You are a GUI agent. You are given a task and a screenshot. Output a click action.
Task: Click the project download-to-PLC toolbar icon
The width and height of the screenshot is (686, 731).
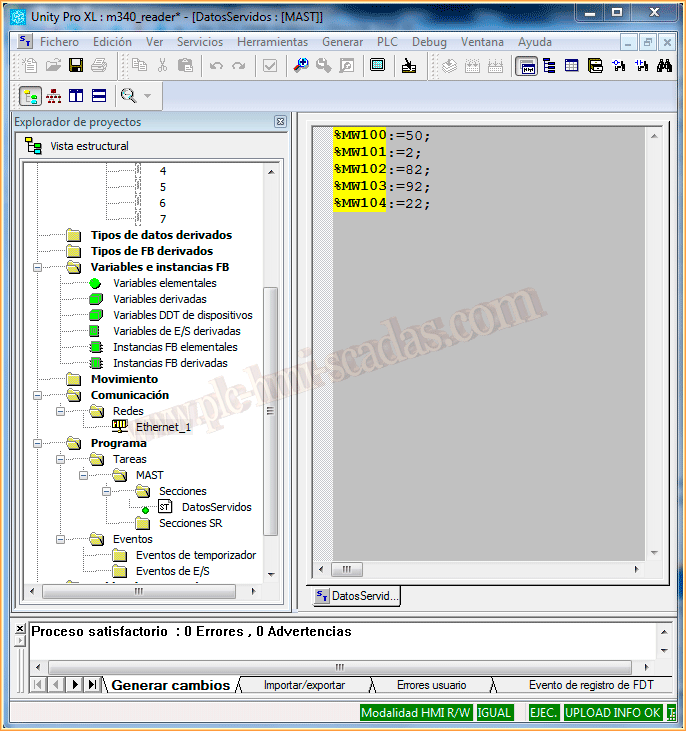[409, 66]
